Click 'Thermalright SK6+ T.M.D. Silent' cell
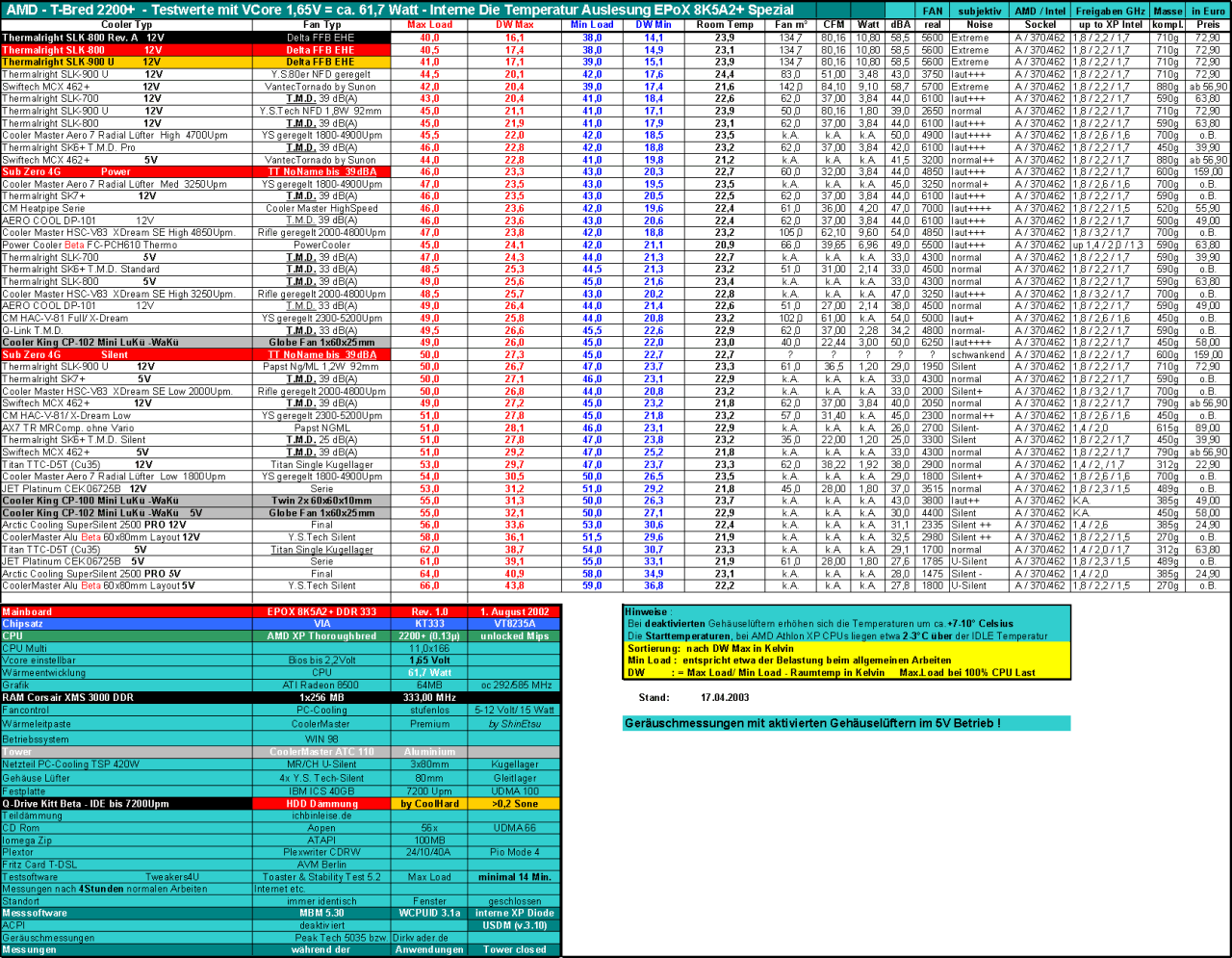Screen dimensions: 1232x958 [127, 440]
